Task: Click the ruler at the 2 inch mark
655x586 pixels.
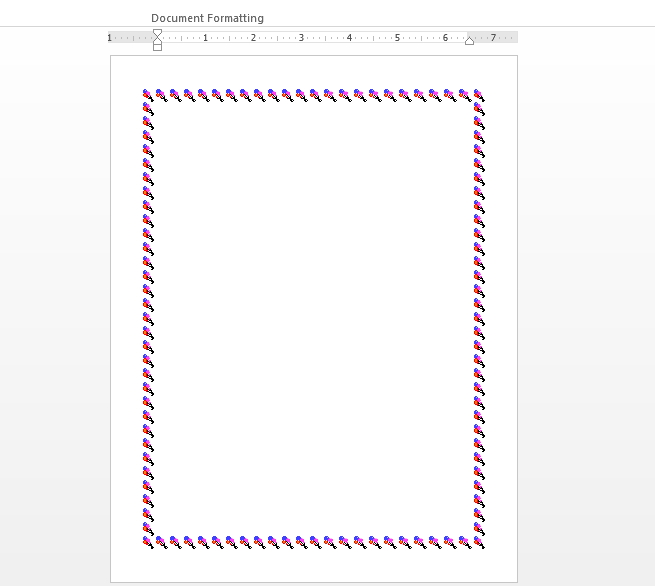Action: pyautogui.click(x=253, y=38)
